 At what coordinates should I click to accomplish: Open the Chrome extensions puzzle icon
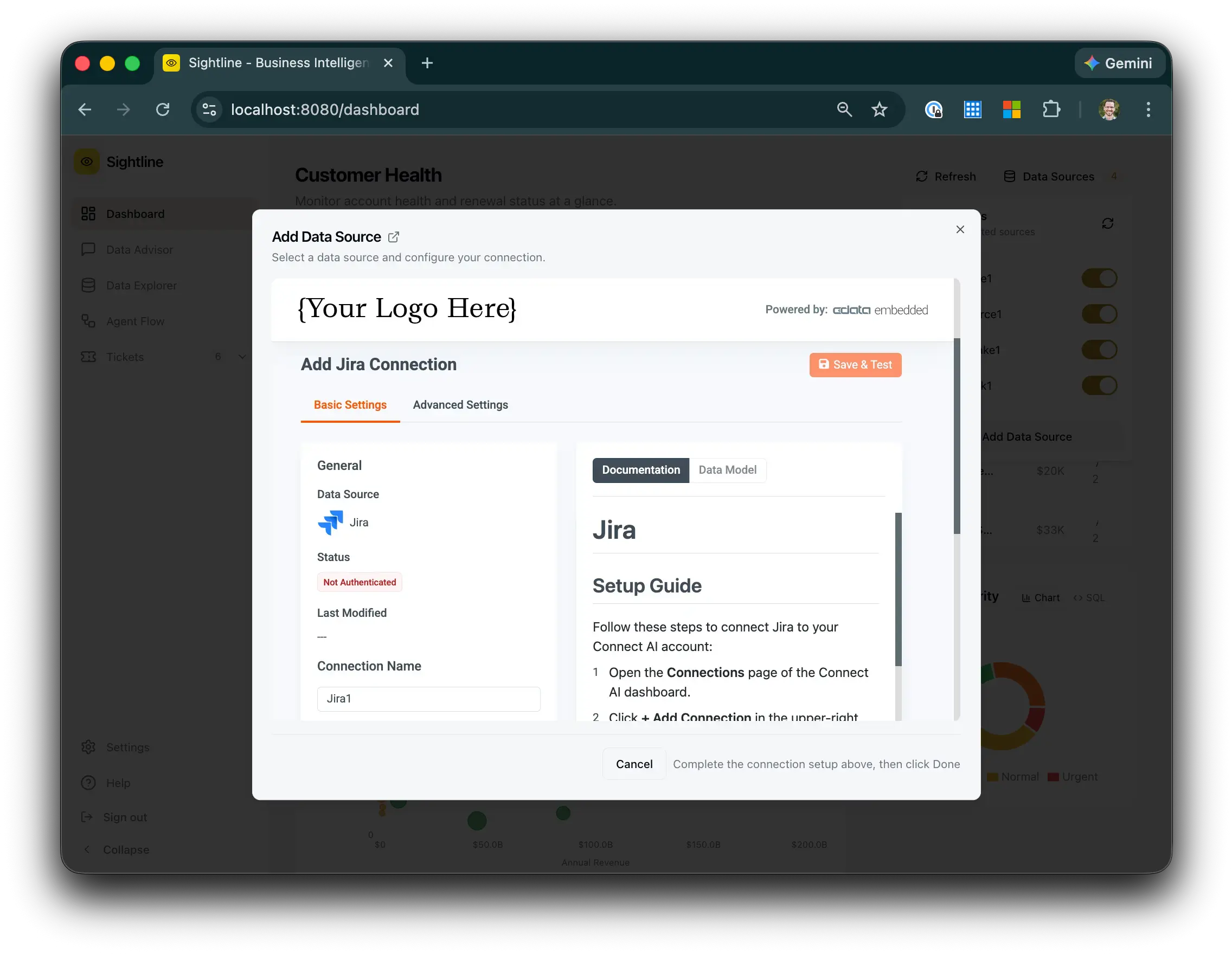click(x=1051, y=109)
